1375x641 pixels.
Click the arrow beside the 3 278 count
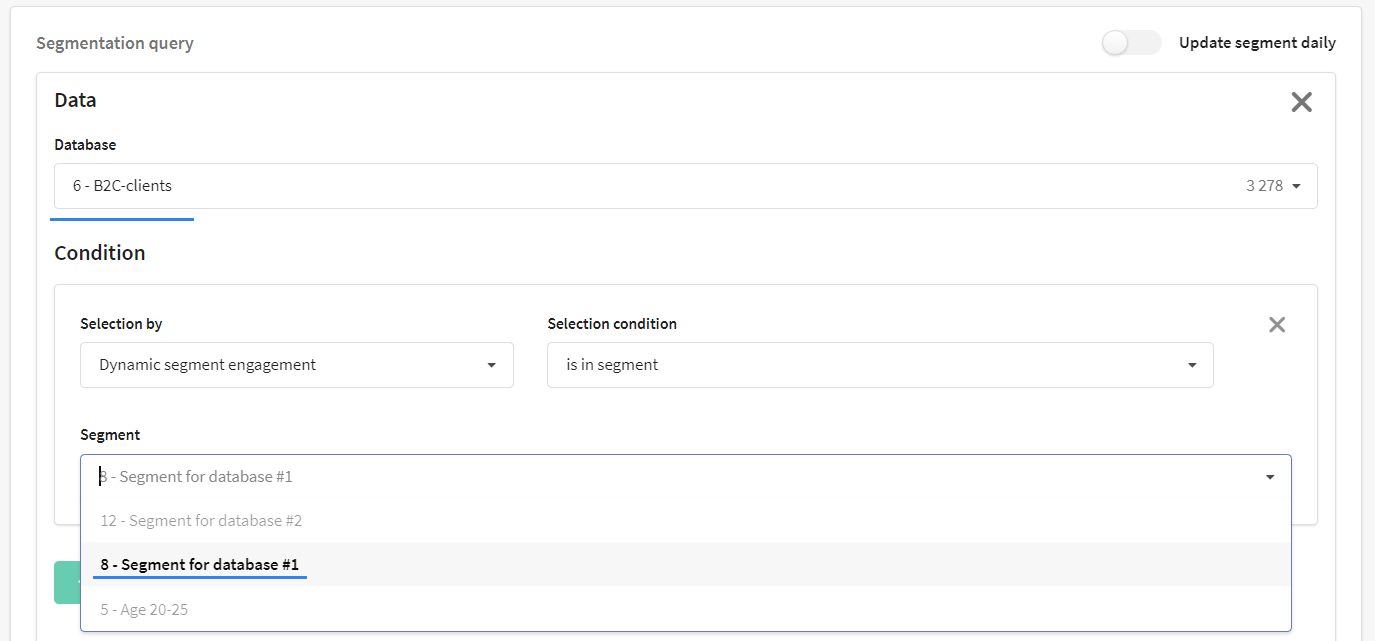click(1296, 186)
